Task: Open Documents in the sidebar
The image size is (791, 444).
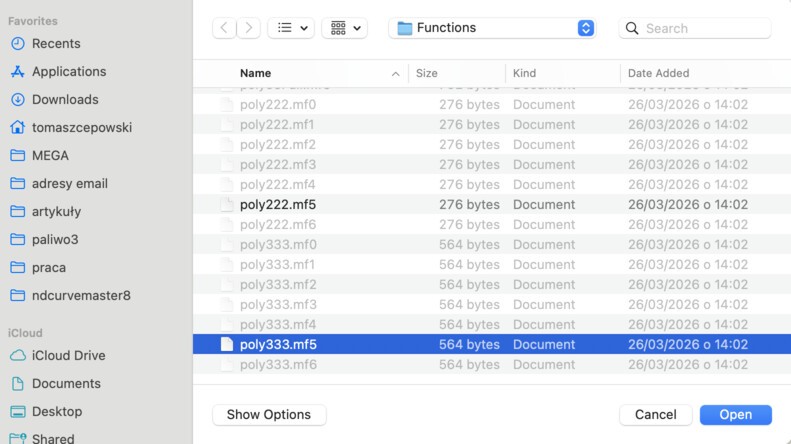Action: [55, 383]
